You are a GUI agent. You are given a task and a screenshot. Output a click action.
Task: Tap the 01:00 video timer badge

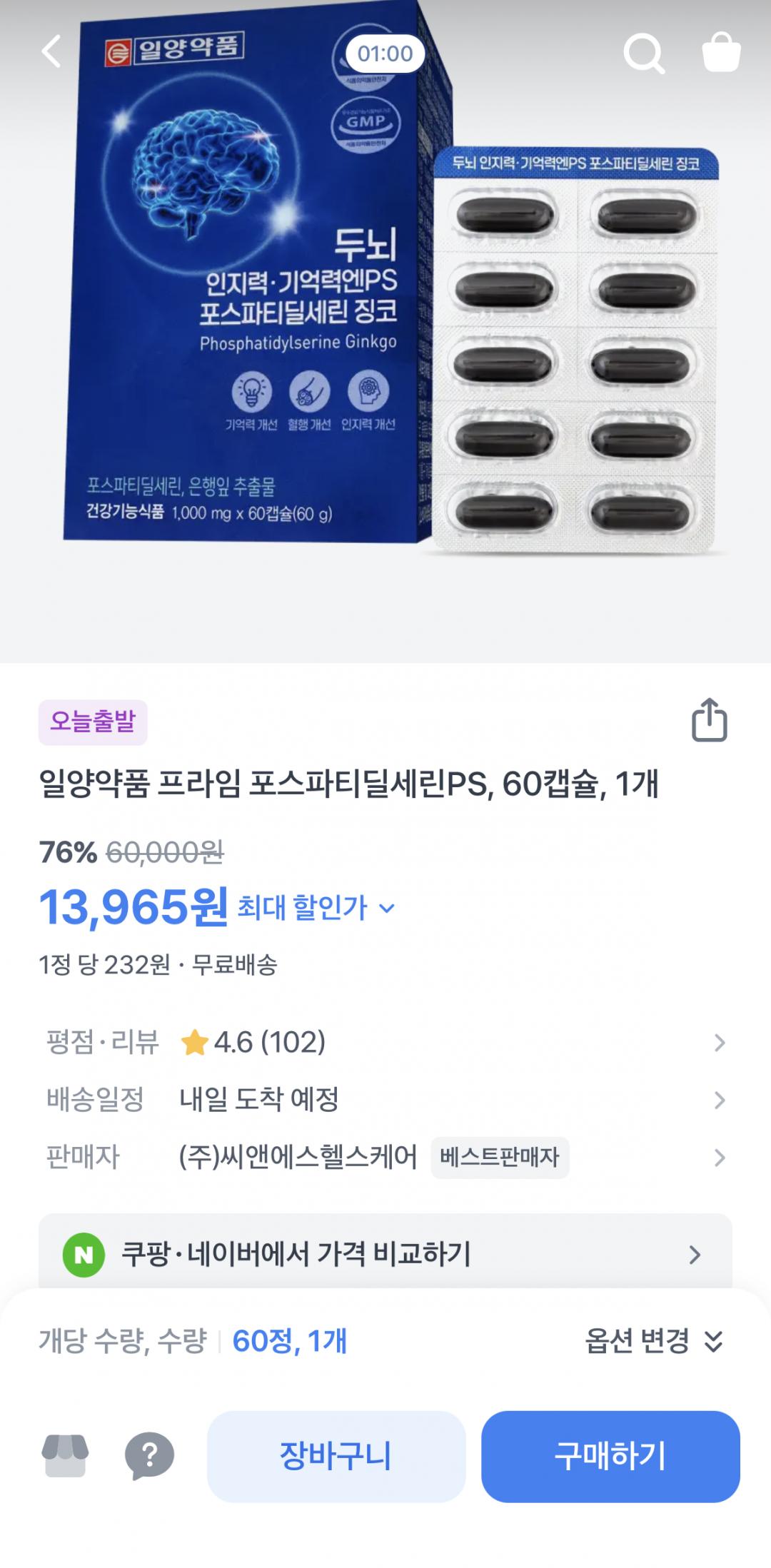pyautogui.click(x=385, y=54)
